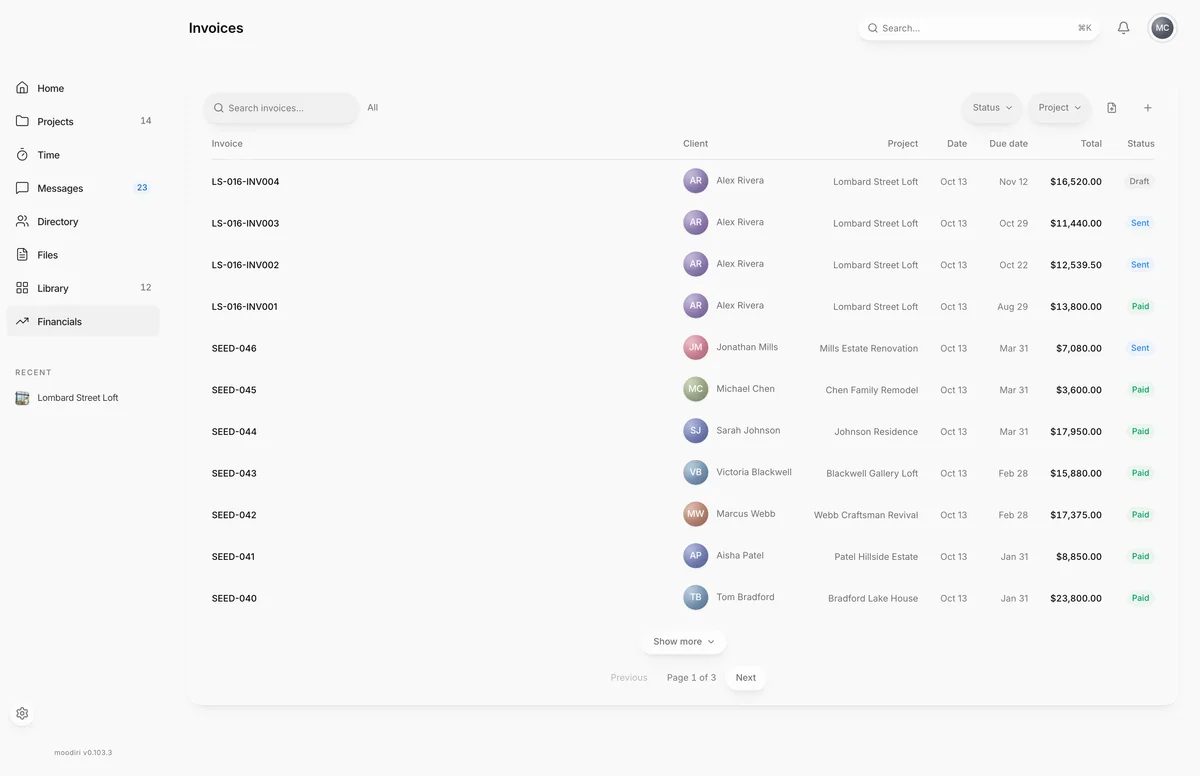Open the notifications bell

(x=1123, y=28)
